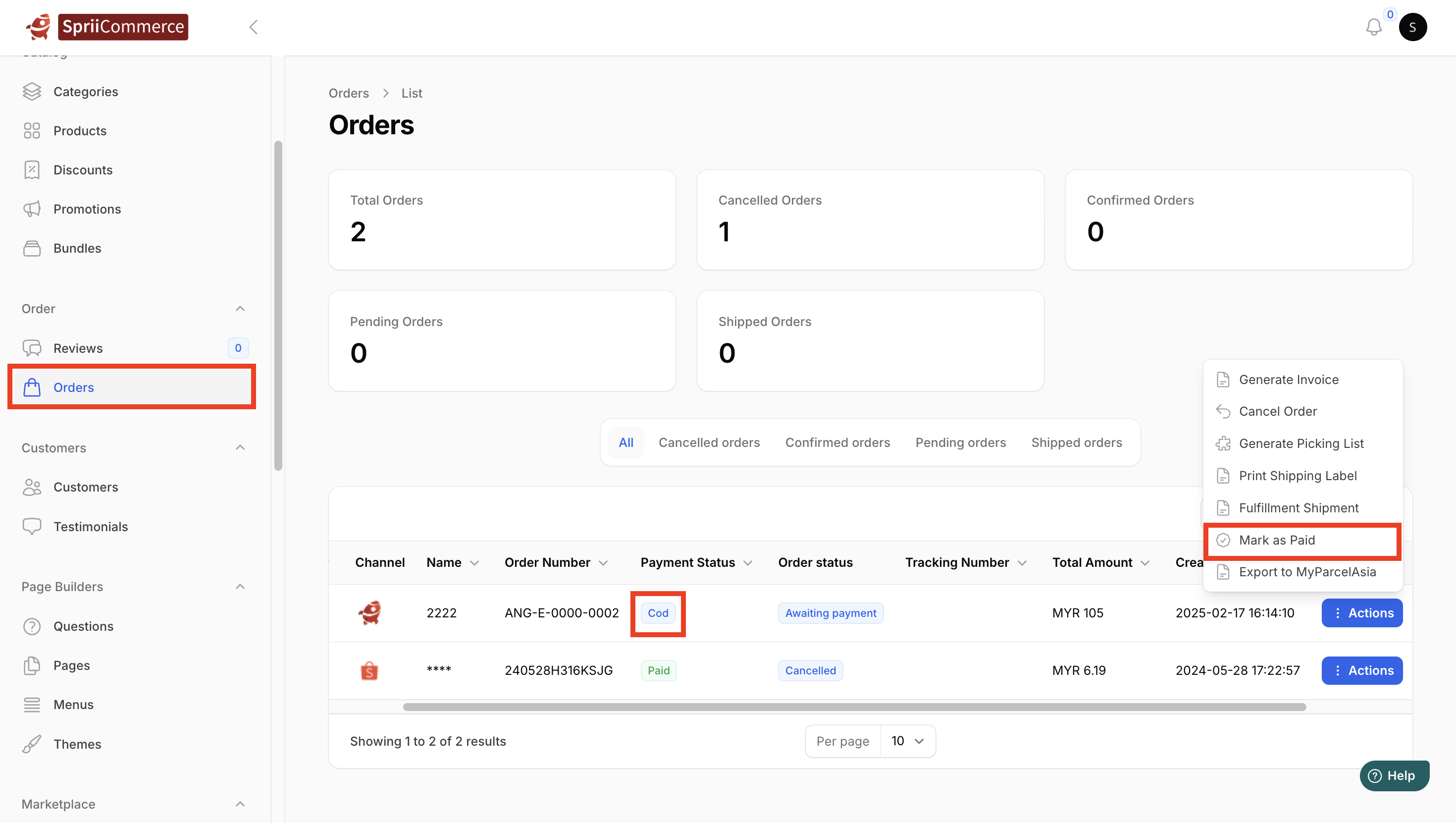Choose Generate Invoice in the actions menu
This screenshot has height=823, width=1456.
point(1288,380)
